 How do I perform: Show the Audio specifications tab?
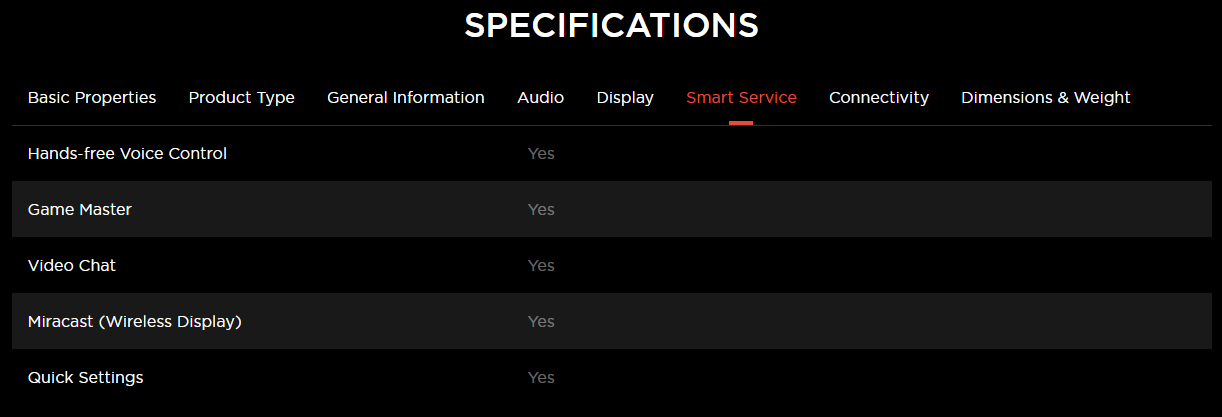coord(540,98)
